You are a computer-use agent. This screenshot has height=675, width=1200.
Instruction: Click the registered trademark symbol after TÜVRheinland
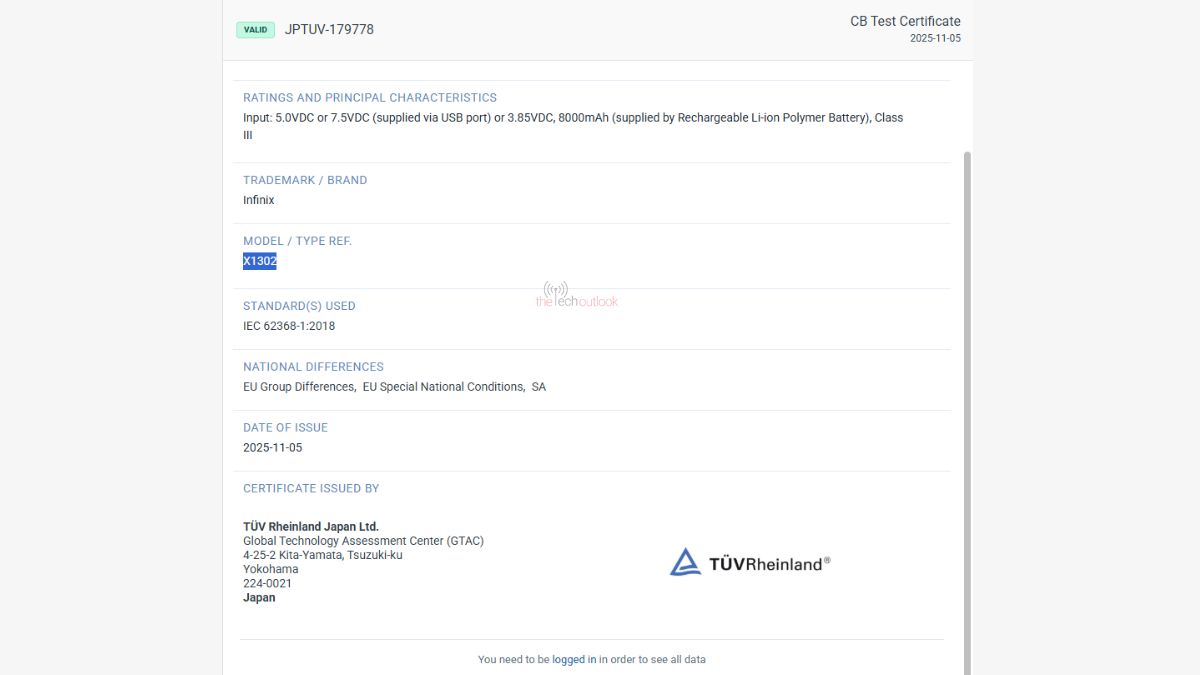point(827,560)
